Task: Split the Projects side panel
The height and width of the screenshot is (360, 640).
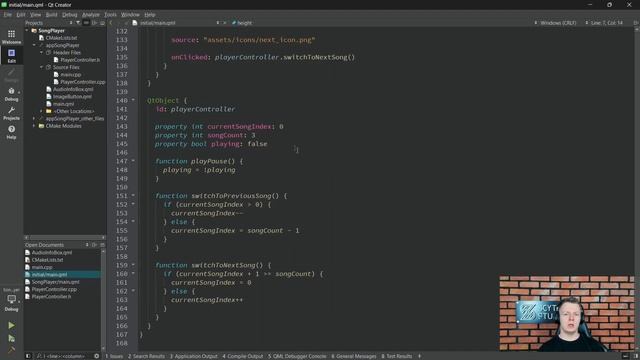Action: (x=94, y=23)
